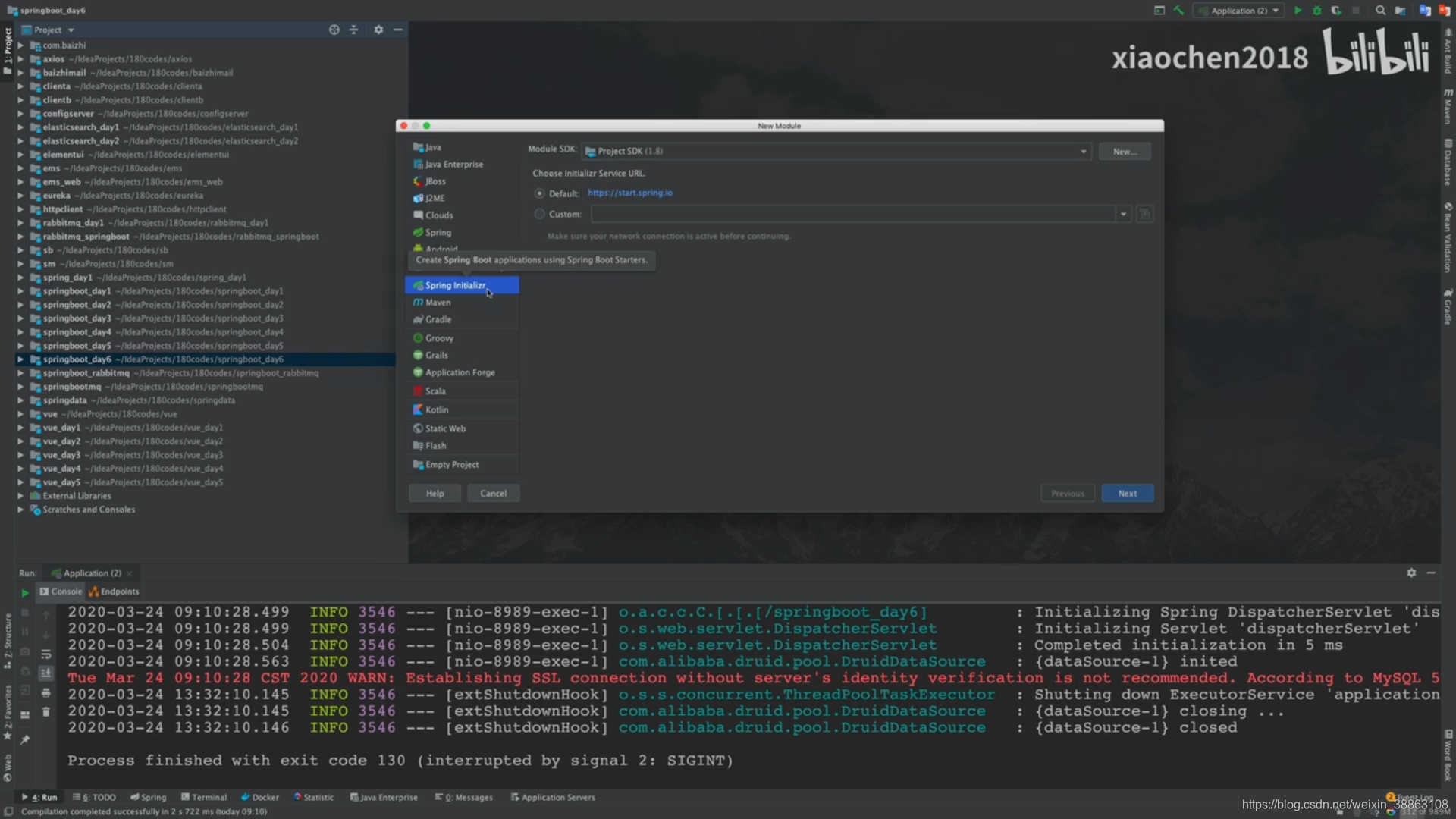
Task: Open the 2: Favorites side tool window
Action: click(x=8, y=711)
